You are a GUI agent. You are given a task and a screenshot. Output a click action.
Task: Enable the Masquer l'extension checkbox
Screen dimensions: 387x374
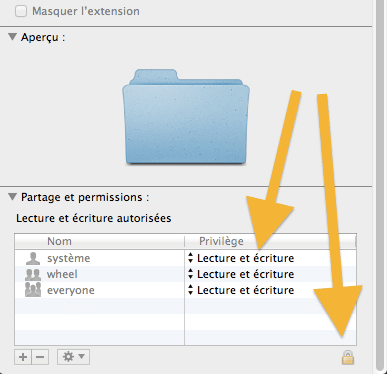pyautogui.click(x=21, y=11)
